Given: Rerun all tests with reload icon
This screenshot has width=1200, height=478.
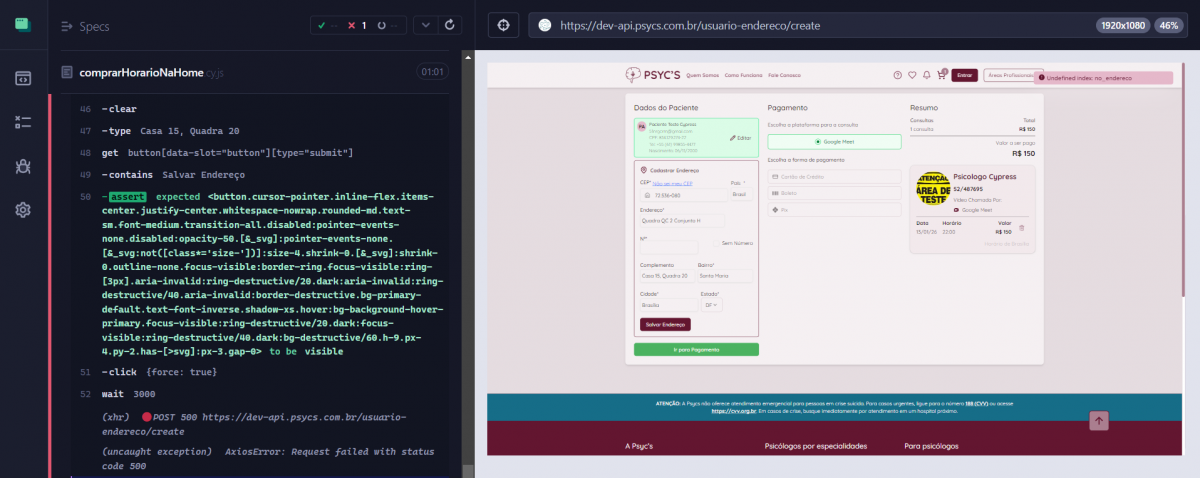Looking at the screenshot, I should tap(450, 25).
